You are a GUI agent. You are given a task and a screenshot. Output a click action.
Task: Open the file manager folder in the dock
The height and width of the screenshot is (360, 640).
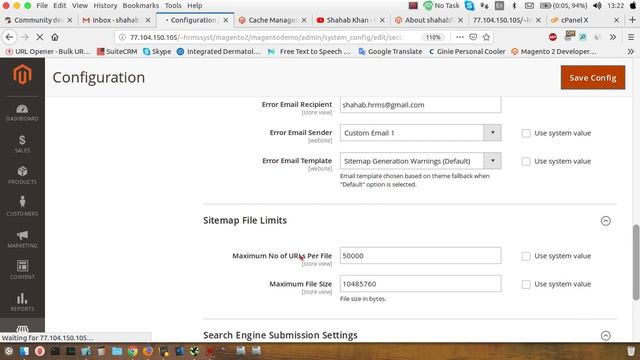(117, 351)
